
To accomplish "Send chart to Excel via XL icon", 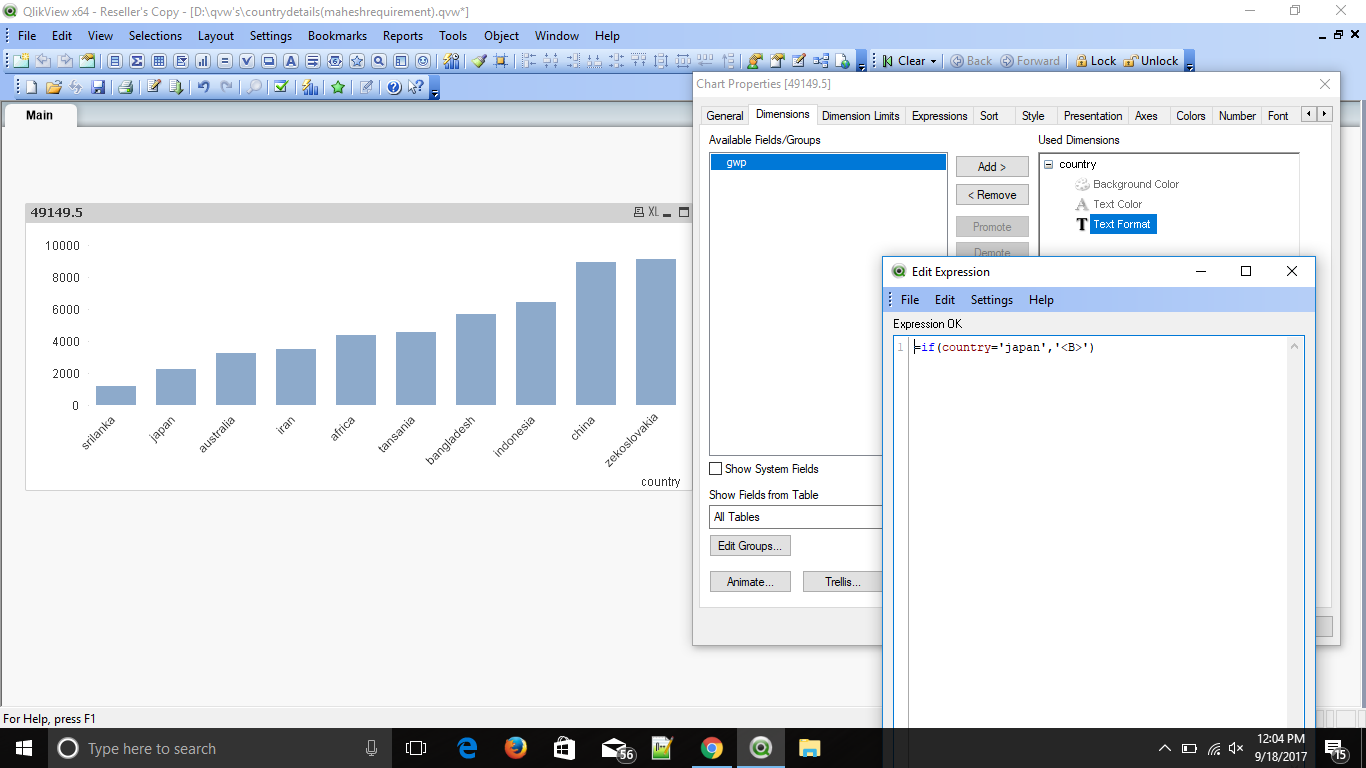I will click(653, 212).
